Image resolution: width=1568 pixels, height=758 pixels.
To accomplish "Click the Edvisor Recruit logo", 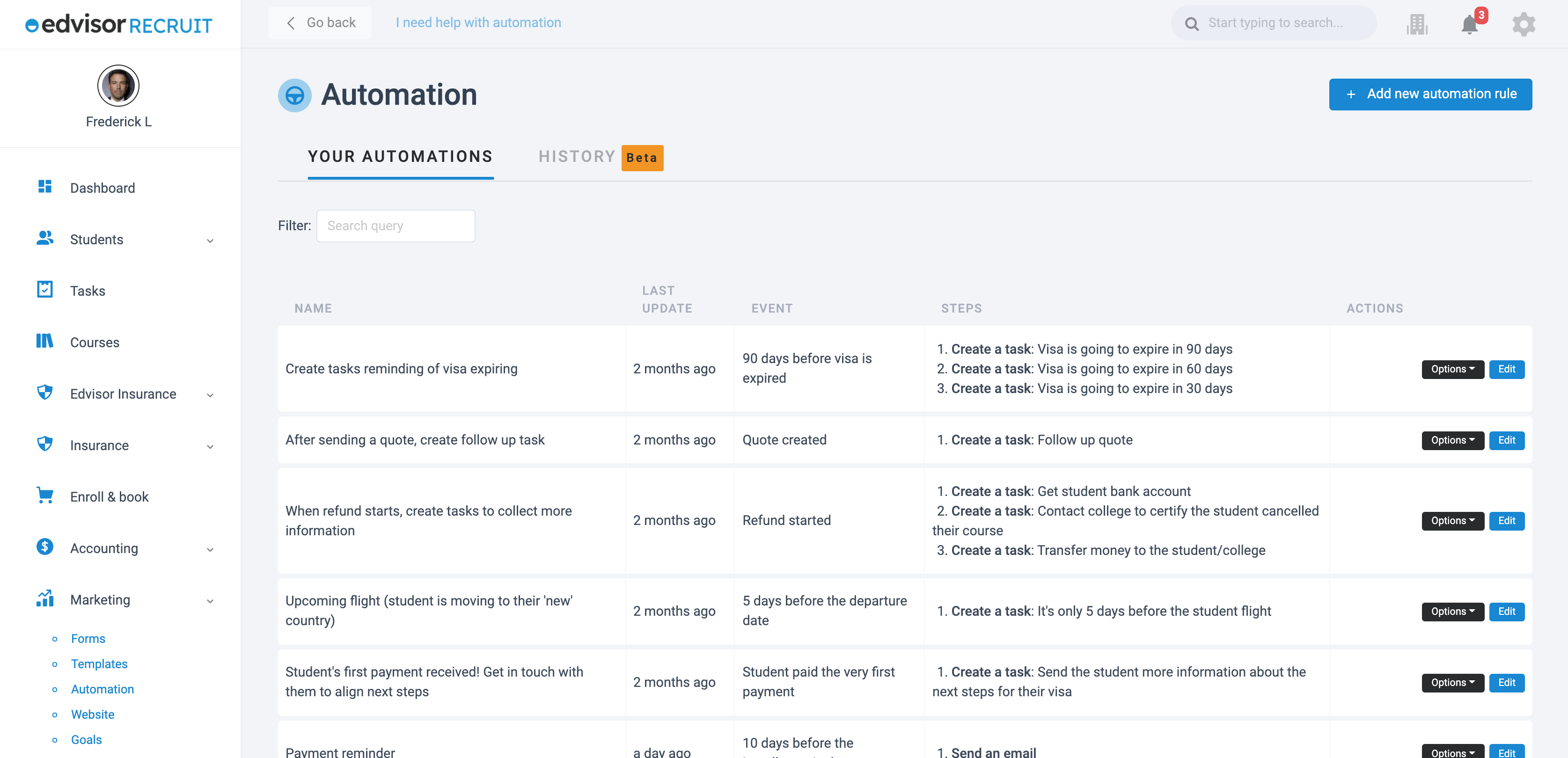I will point(119,24).
